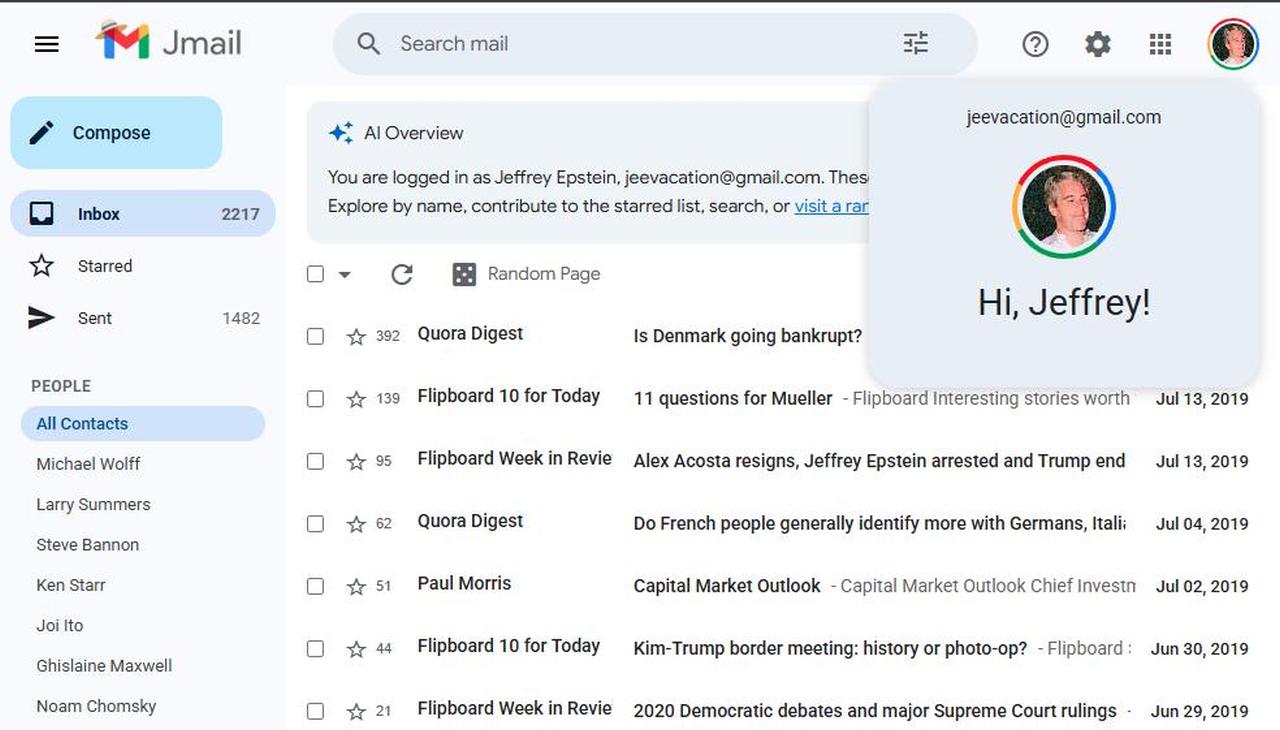This screenshot has width=1280, height=730.
Task: Select the Flipboard 11 questions for Mueller checkbox
Action: [x=315, y=399]
